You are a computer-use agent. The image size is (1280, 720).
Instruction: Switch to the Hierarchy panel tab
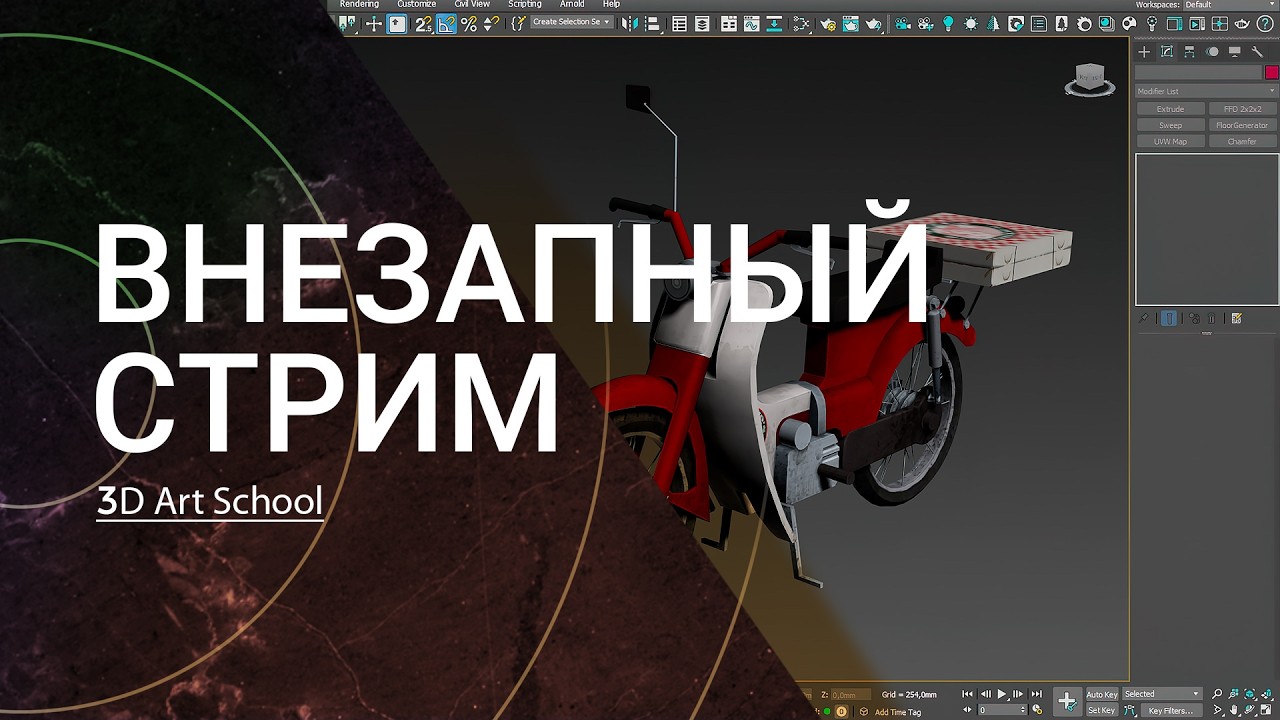[x=1189, y=52]
